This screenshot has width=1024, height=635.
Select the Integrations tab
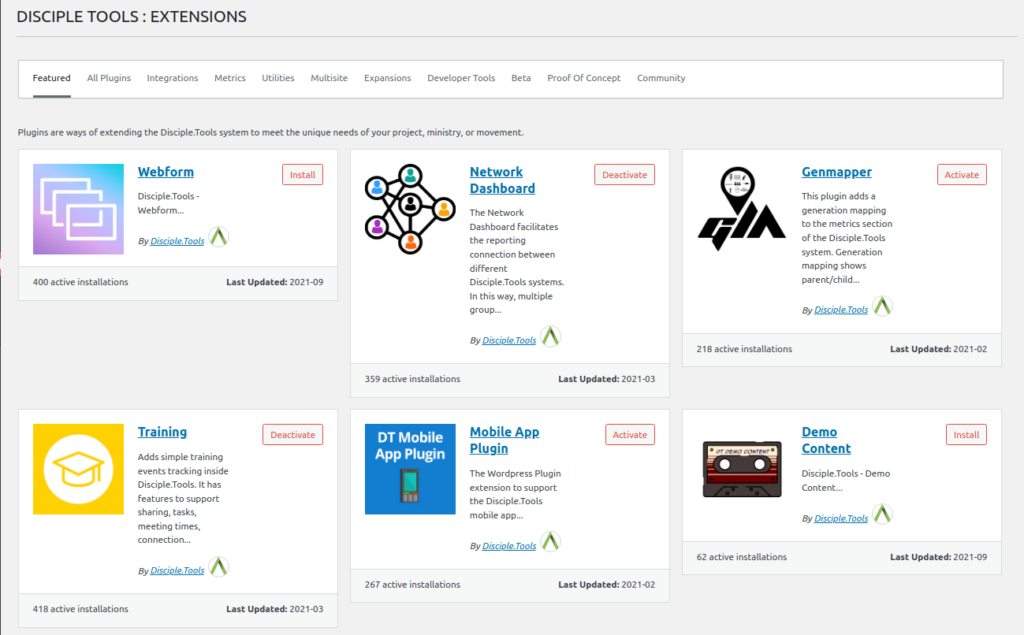[x=172, y=78]
